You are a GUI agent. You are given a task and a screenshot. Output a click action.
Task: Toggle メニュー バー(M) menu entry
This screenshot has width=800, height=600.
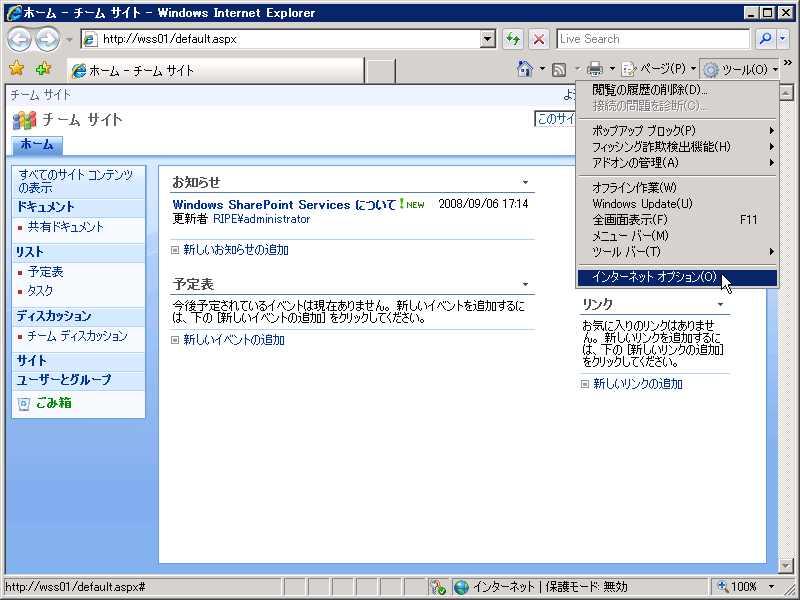click(678, 236)
